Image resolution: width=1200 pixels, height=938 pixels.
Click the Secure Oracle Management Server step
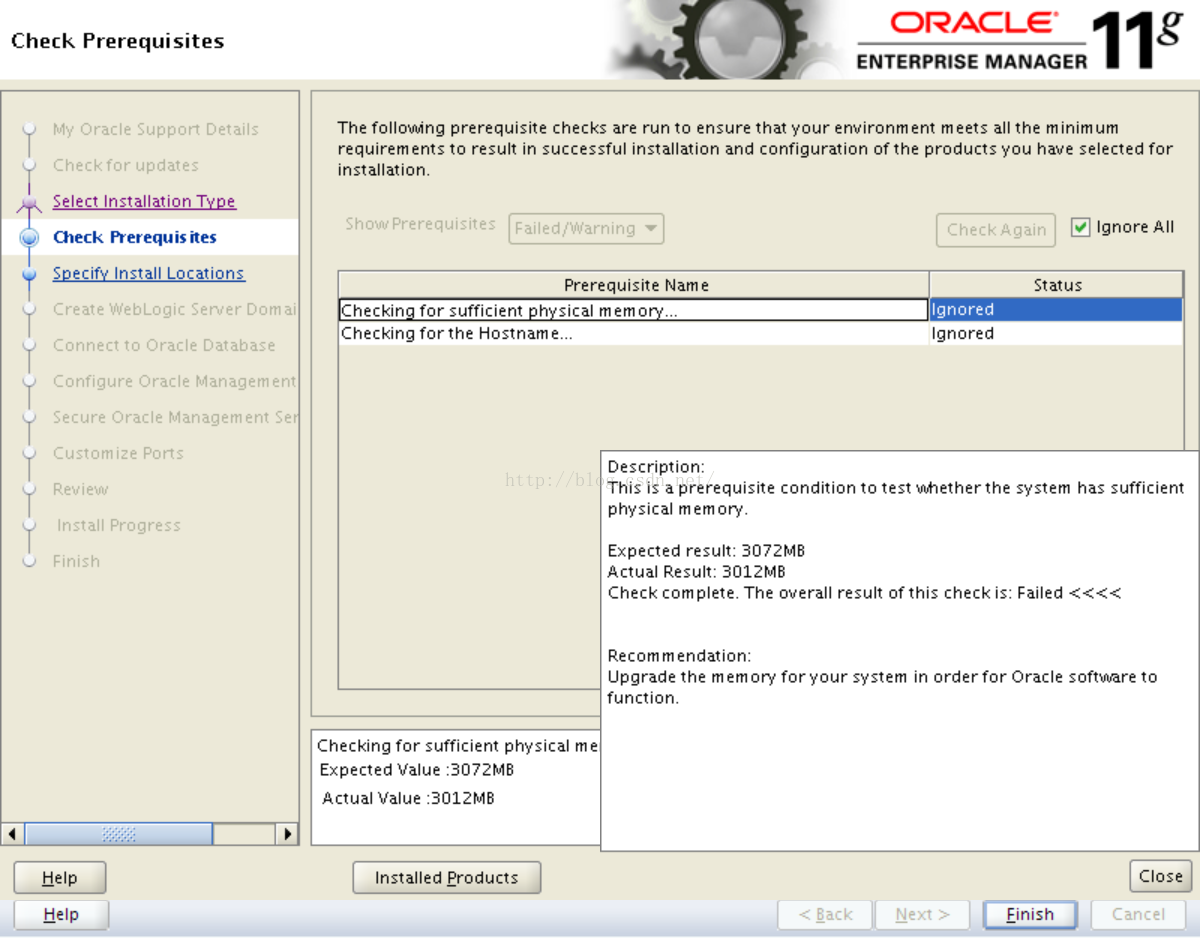[174, 417]
